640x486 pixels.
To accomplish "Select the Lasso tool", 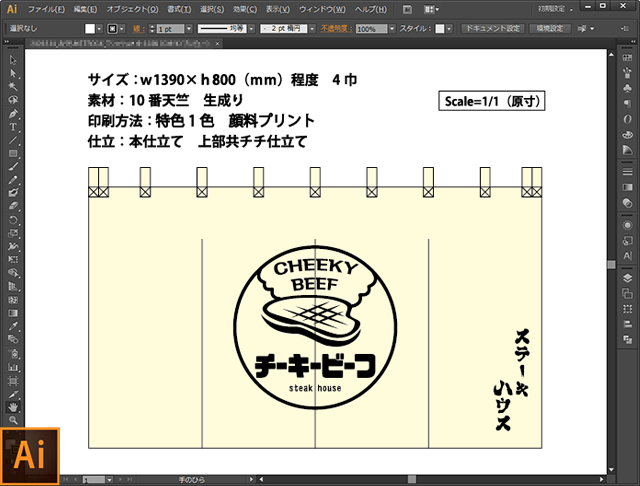I will [13, 100].
